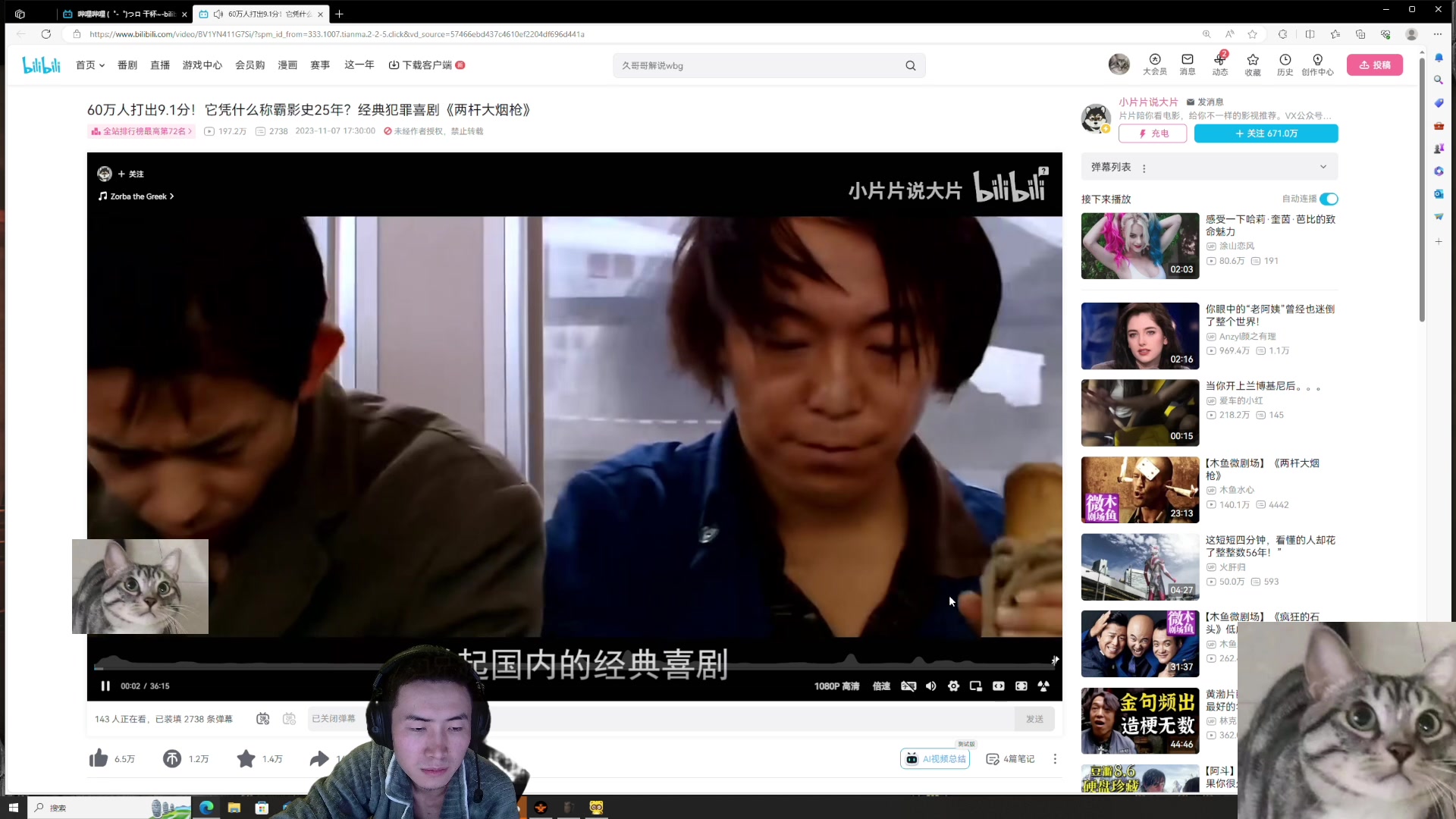Open 1080P 高清 quality selector
Screen dimensions: 1456x819
(836, 686)
